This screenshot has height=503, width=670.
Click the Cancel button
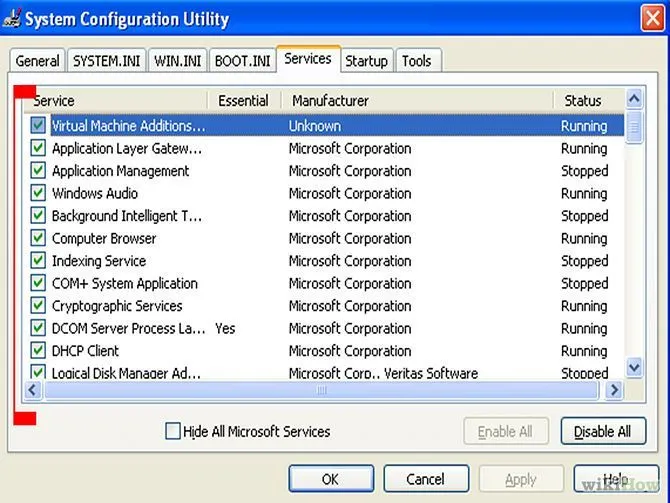426,479
